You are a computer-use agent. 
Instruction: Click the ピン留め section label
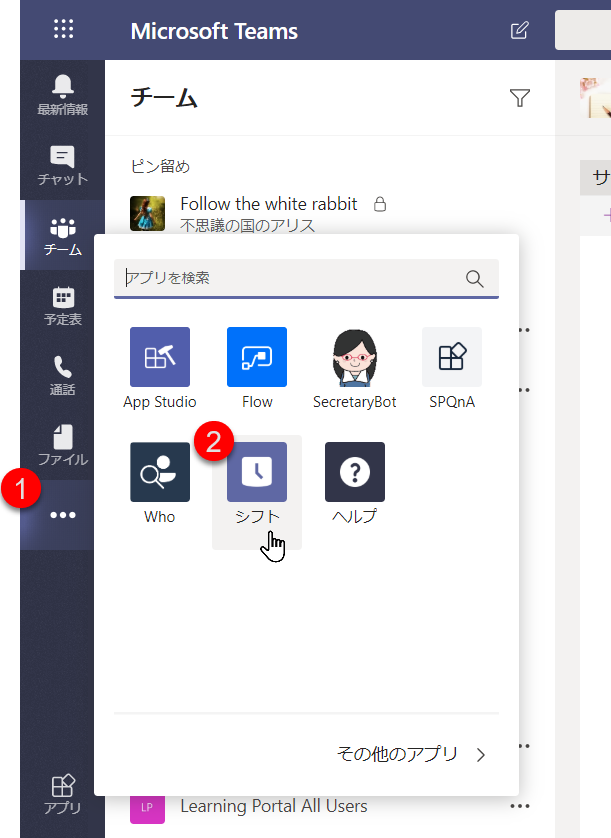pos(160,166)
